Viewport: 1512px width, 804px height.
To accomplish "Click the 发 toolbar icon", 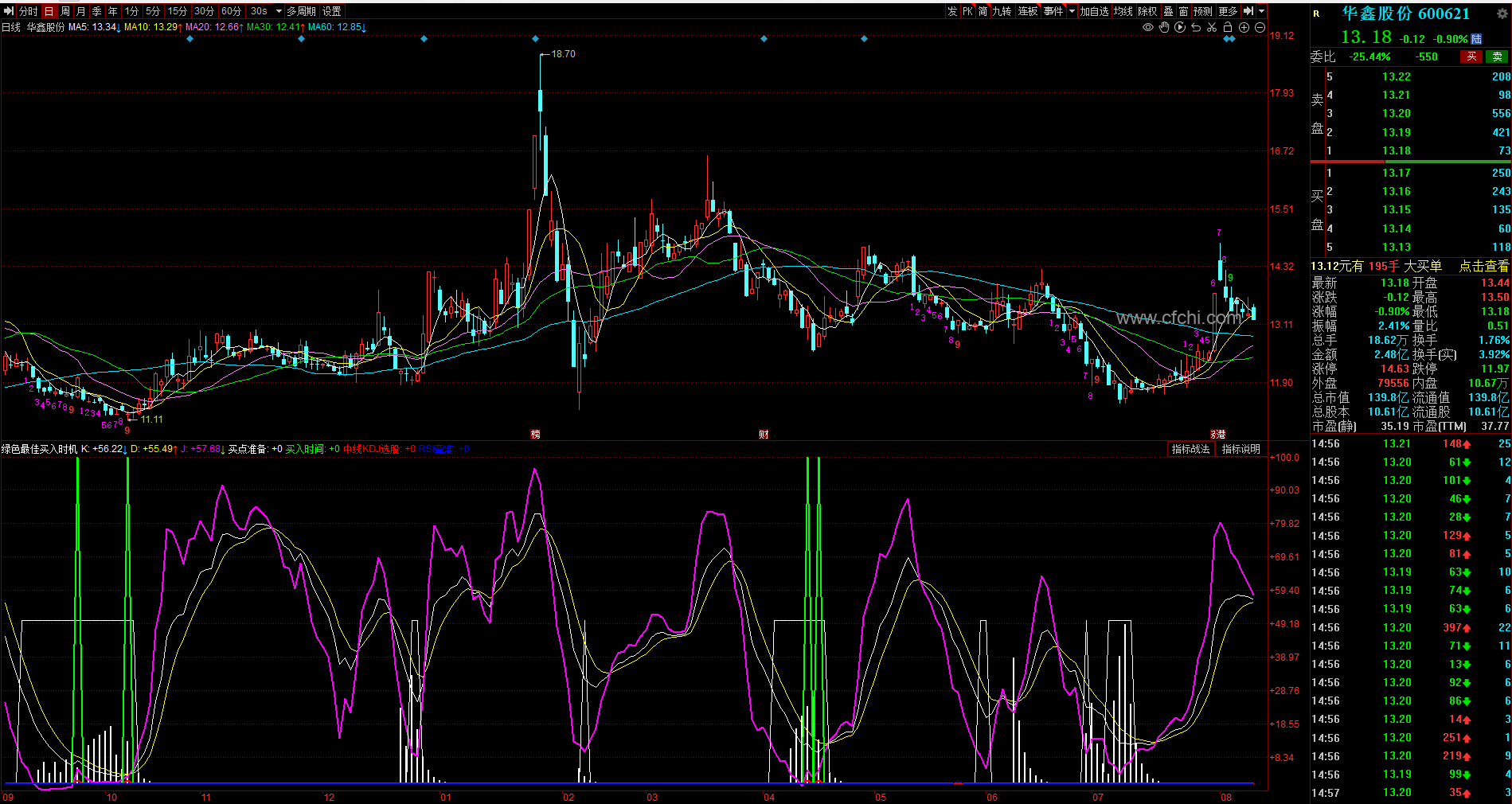I will tap(952, 11).
